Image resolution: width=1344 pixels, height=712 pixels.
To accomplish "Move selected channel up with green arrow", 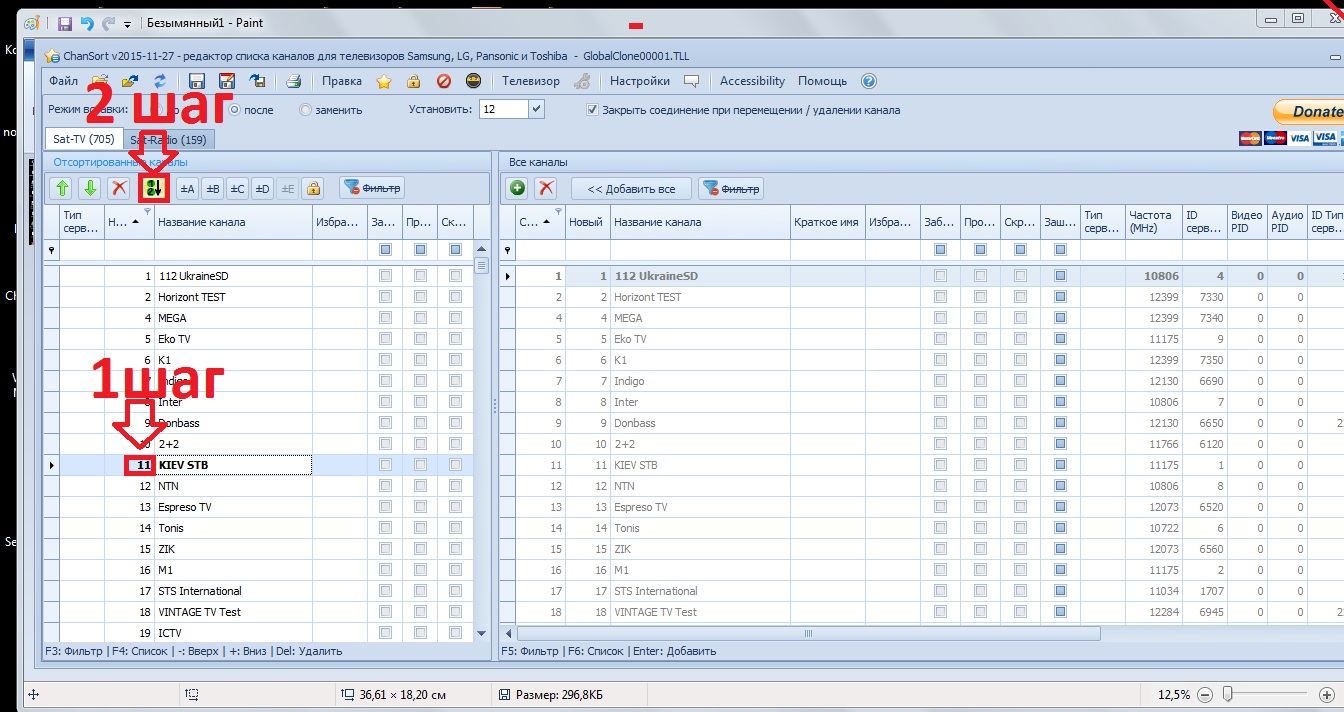I will tap(62, 188).
